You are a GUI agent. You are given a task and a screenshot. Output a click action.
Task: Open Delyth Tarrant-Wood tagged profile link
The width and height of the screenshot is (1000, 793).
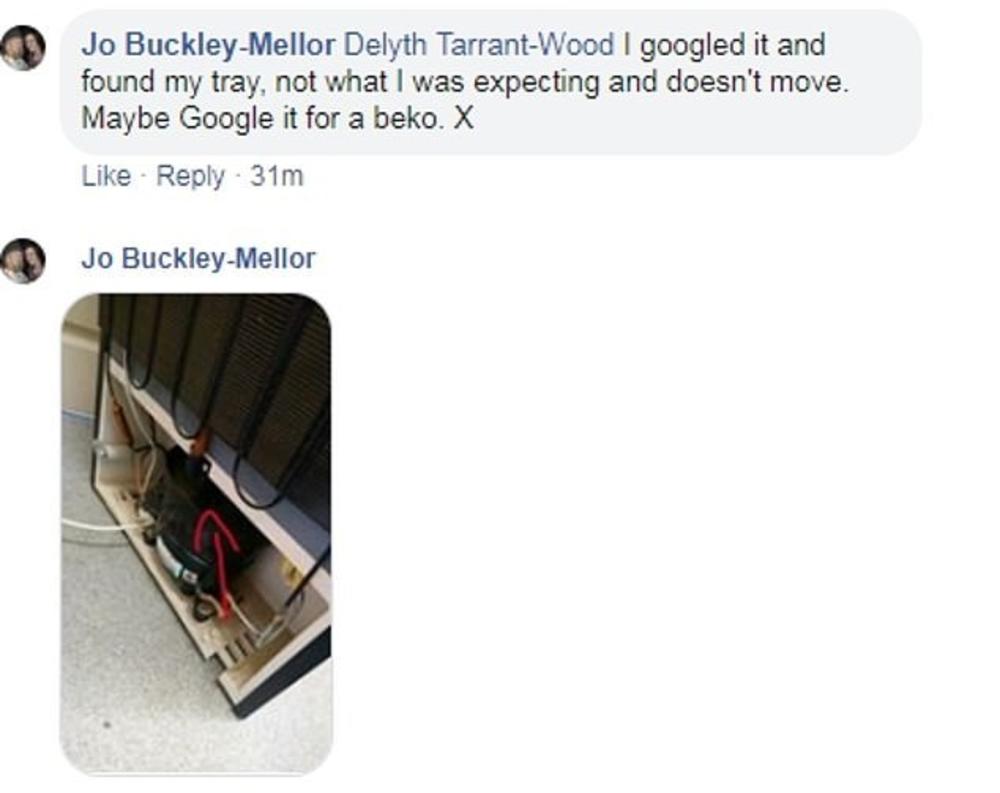[x=479, y=45]
